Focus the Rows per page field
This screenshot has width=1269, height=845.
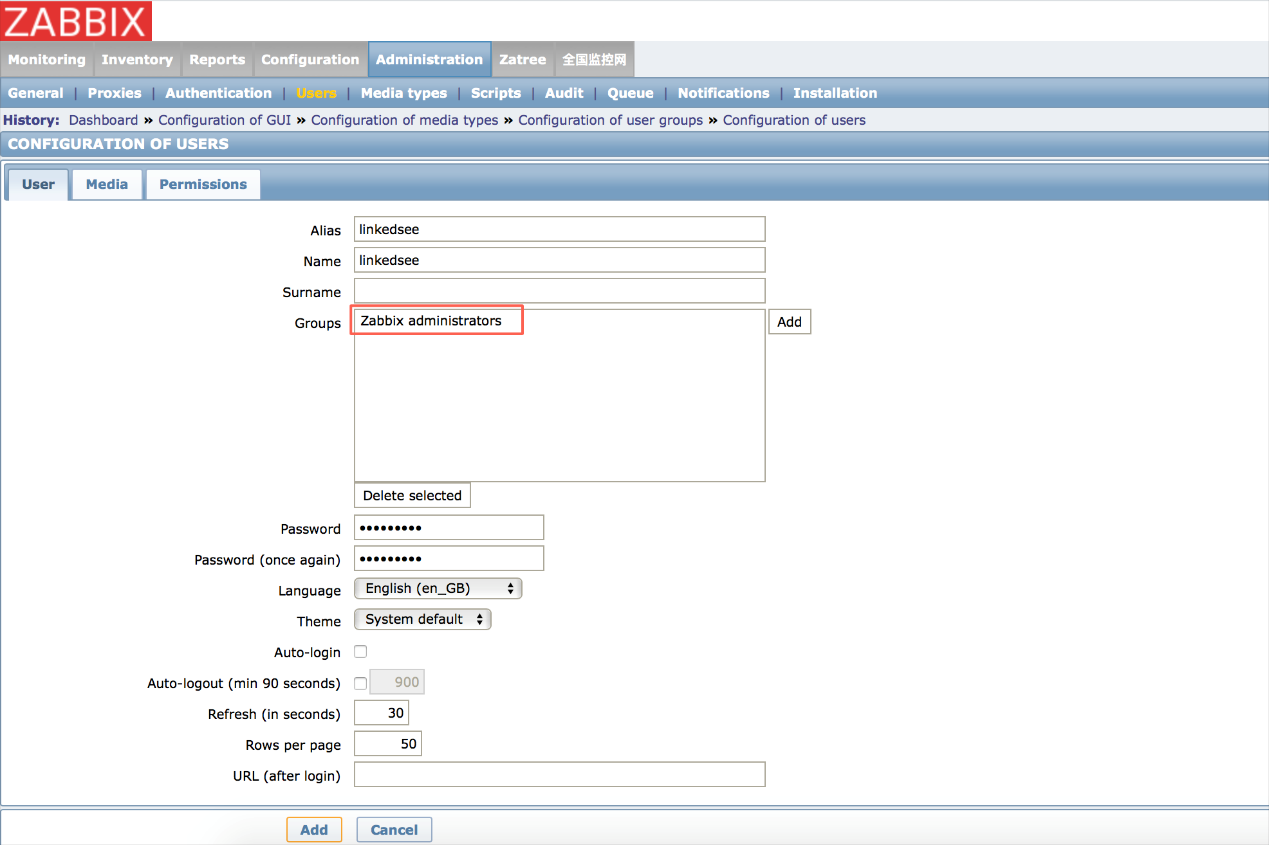tap(388, 744)
